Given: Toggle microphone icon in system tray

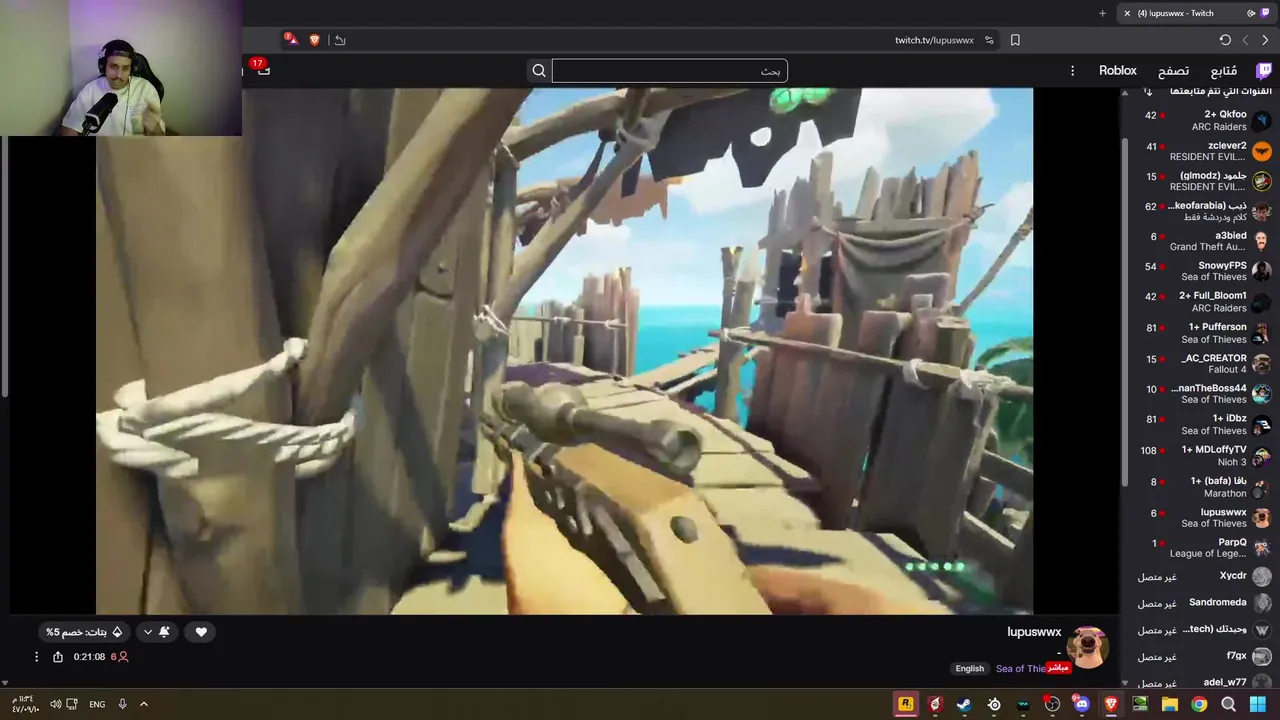Looking at the screenshot, I should tap(123, 704).
